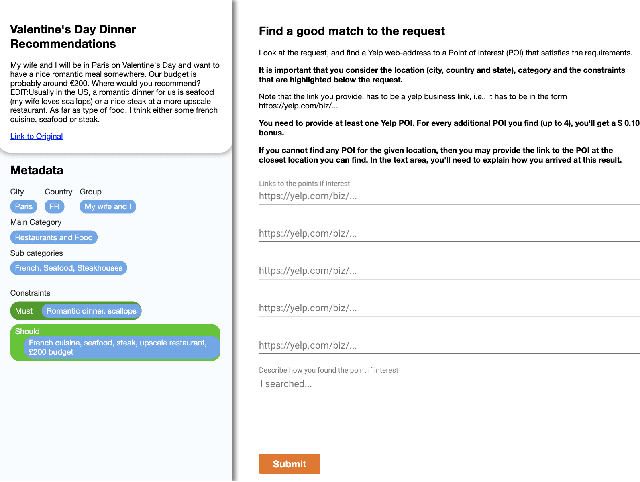Viewport: 640px width, 482px height.
Task: Click the 'My wife and I' group tag
Action: (108, 206)
